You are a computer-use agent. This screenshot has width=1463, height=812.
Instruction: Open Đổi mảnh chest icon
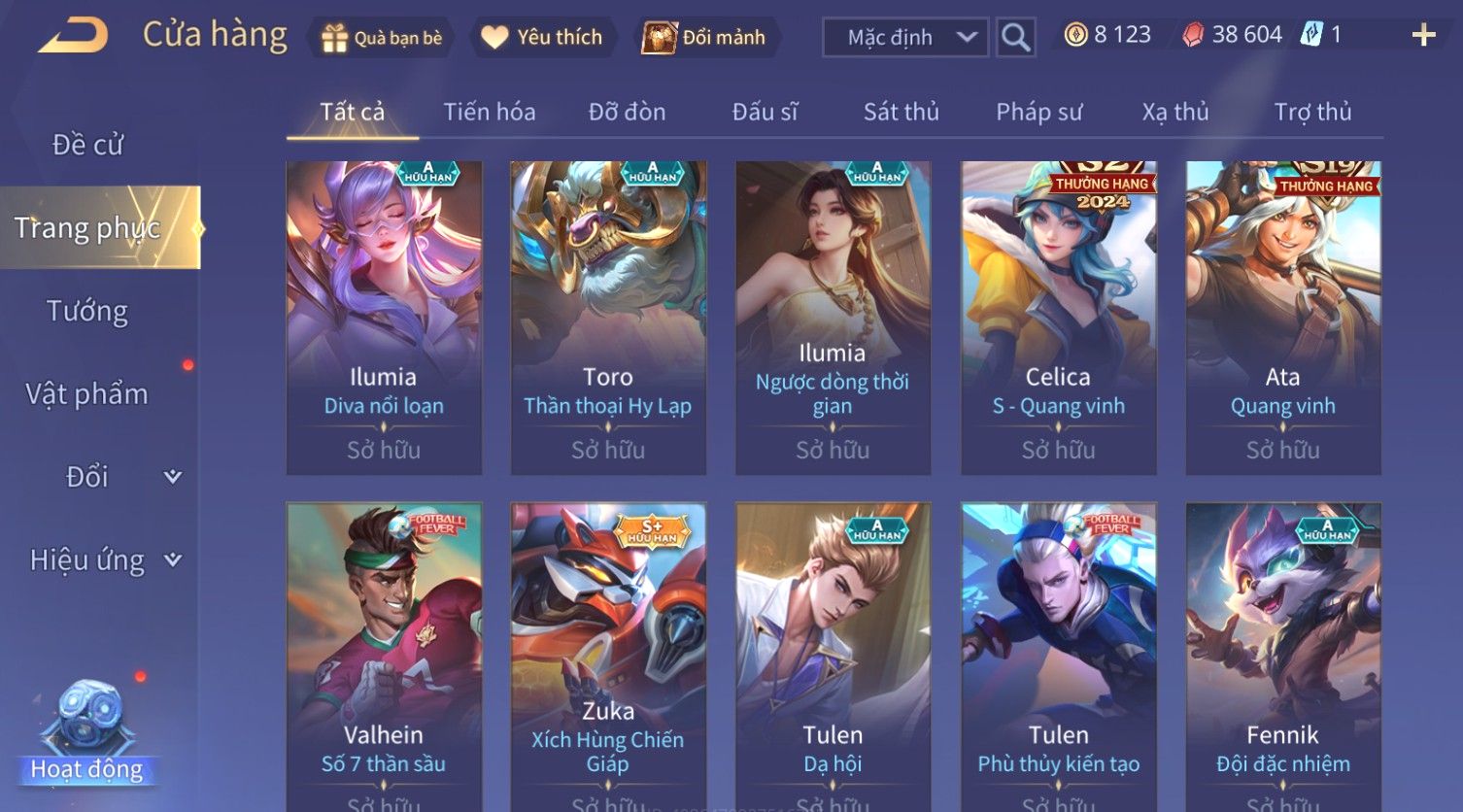pos(658,37)
